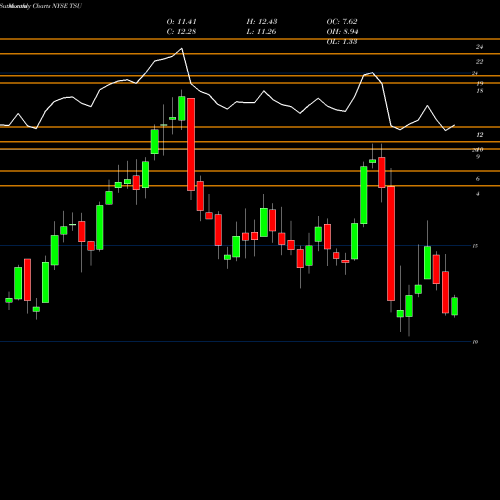This screenshot has height=500, width=500.
Task: Click the peak point of the white indicator line
Action: (182, 49)
